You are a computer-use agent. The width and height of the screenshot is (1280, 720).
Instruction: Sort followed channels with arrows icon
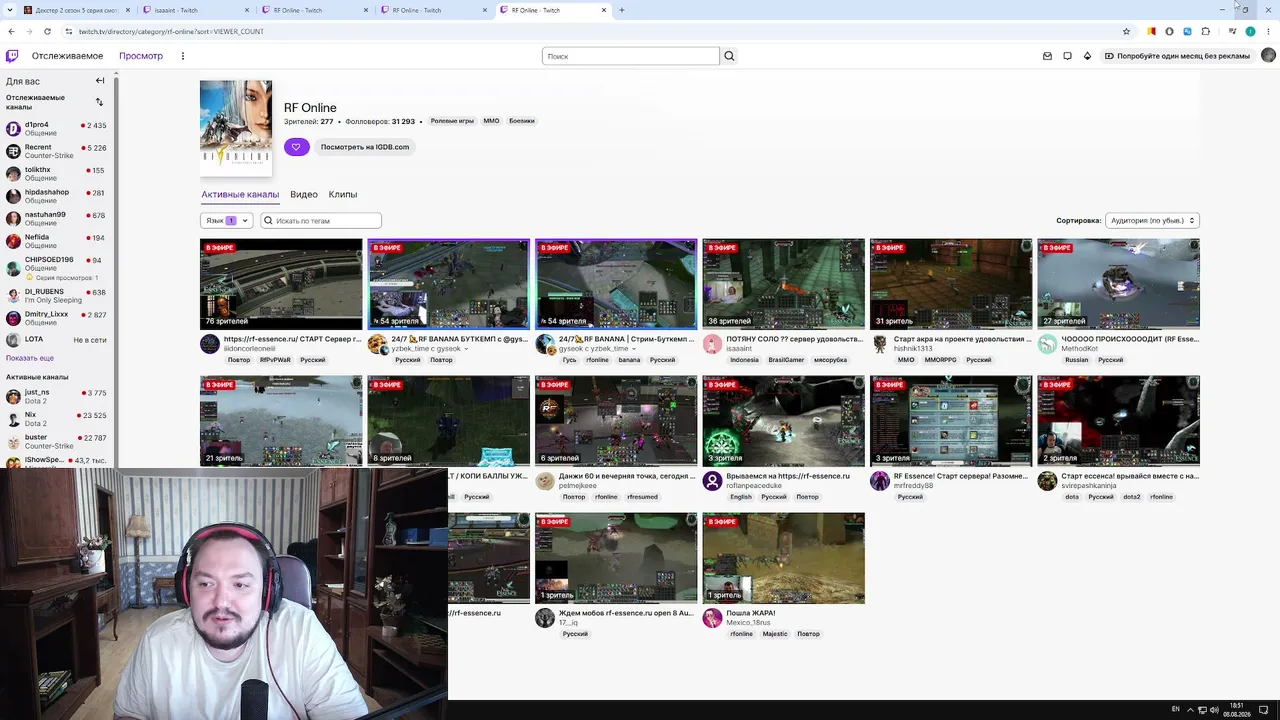click(99, 102)
